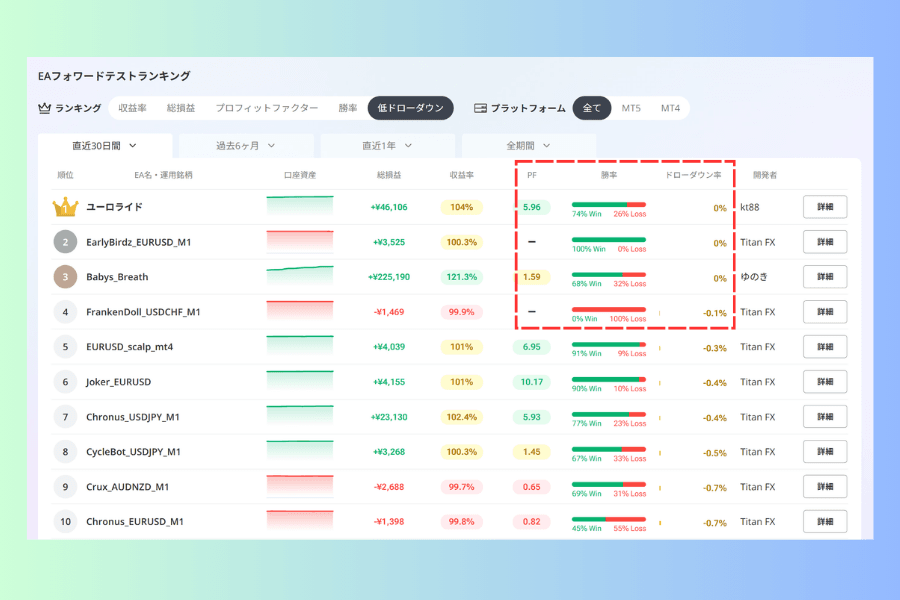Click the ドローダウン率 column header
Viewport: 900px width, 600px height.
tap(693, 175)
